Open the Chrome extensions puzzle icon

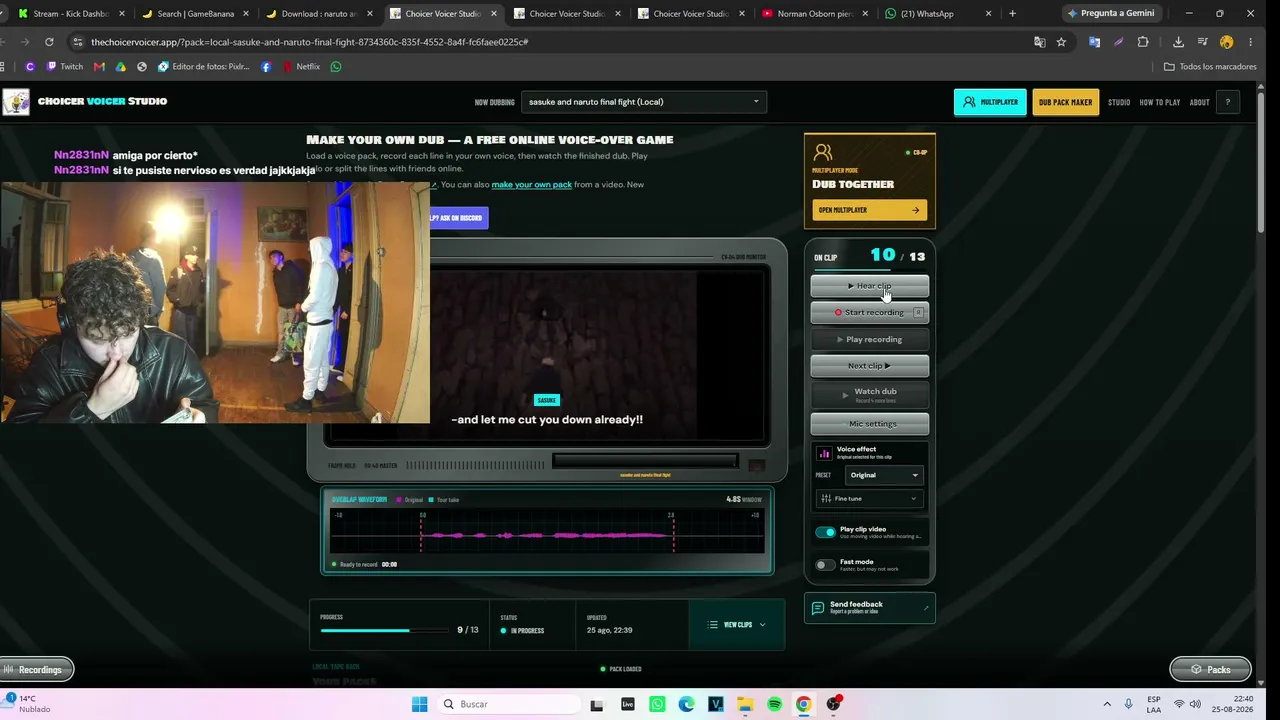[x=1143, y=42]
